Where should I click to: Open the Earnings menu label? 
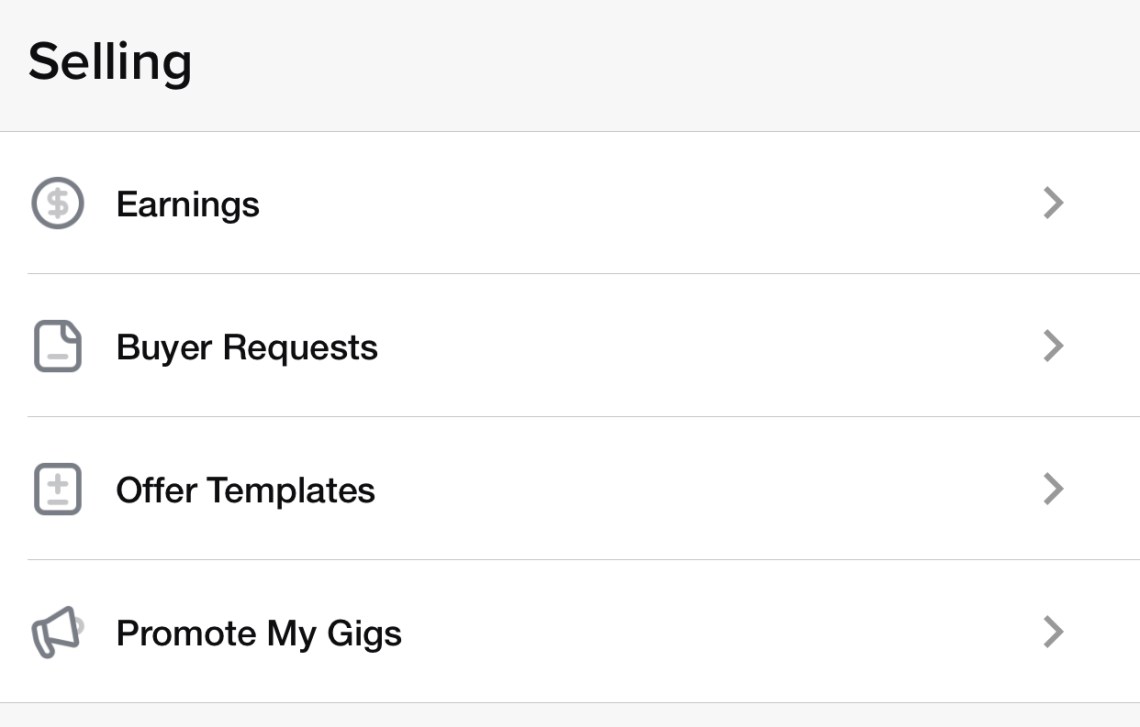(188, 204)
